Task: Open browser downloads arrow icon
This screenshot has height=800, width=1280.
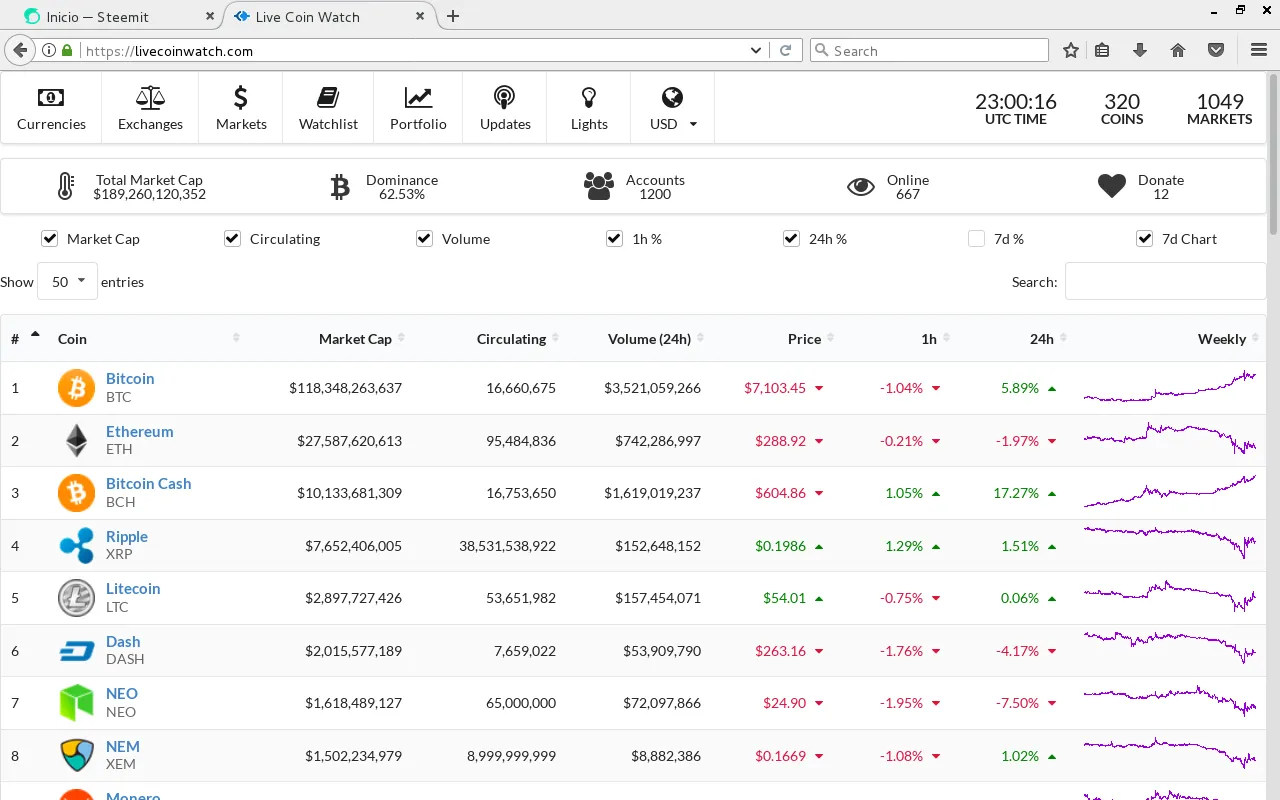Action: point(1139,50)
